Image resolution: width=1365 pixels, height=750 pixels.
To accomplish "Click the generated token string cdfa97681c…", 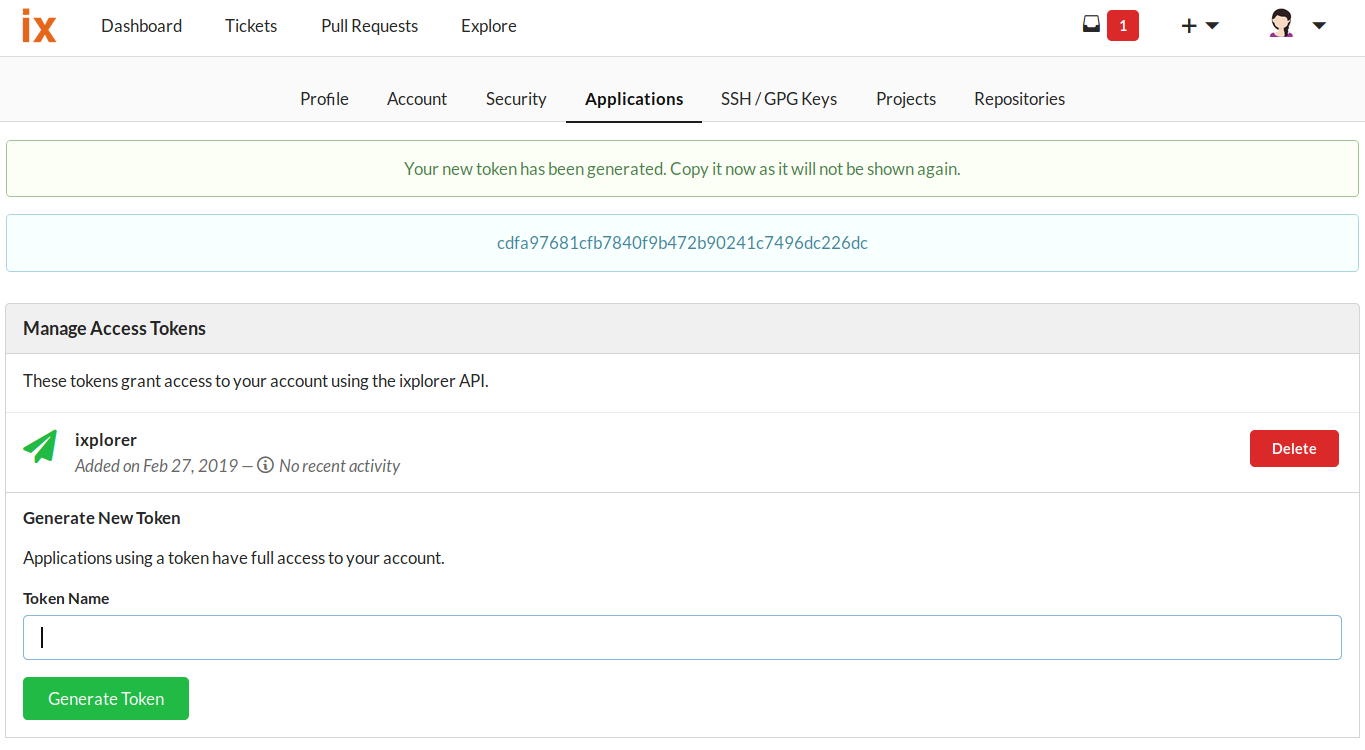I will click(682, 243).
